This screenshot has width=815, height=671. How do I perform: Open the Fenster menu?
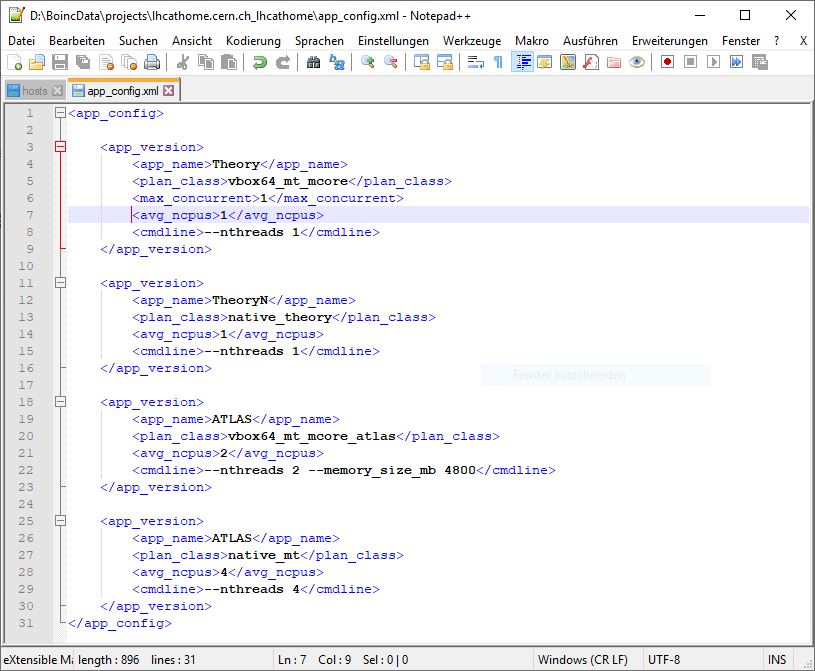(x=741, y=41)
